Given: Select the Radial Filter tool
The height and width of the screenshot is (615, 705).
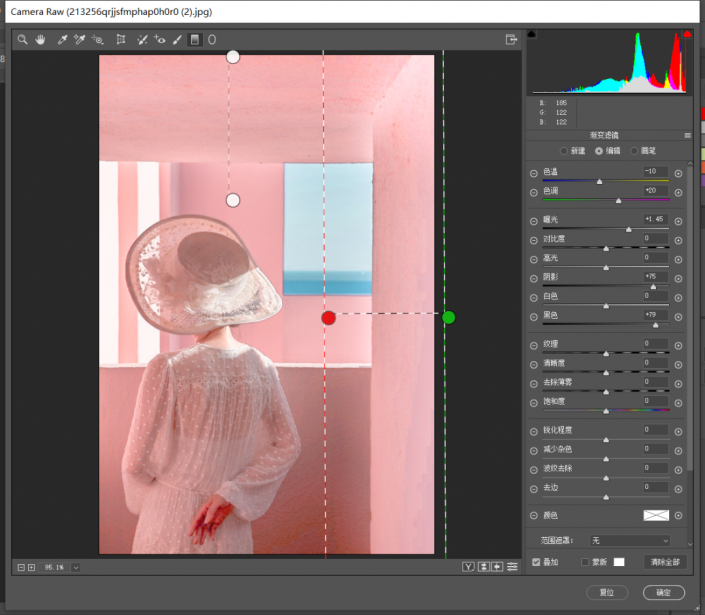Looking at the screenshot, I should pyautogui.click(x=212, y=40).
